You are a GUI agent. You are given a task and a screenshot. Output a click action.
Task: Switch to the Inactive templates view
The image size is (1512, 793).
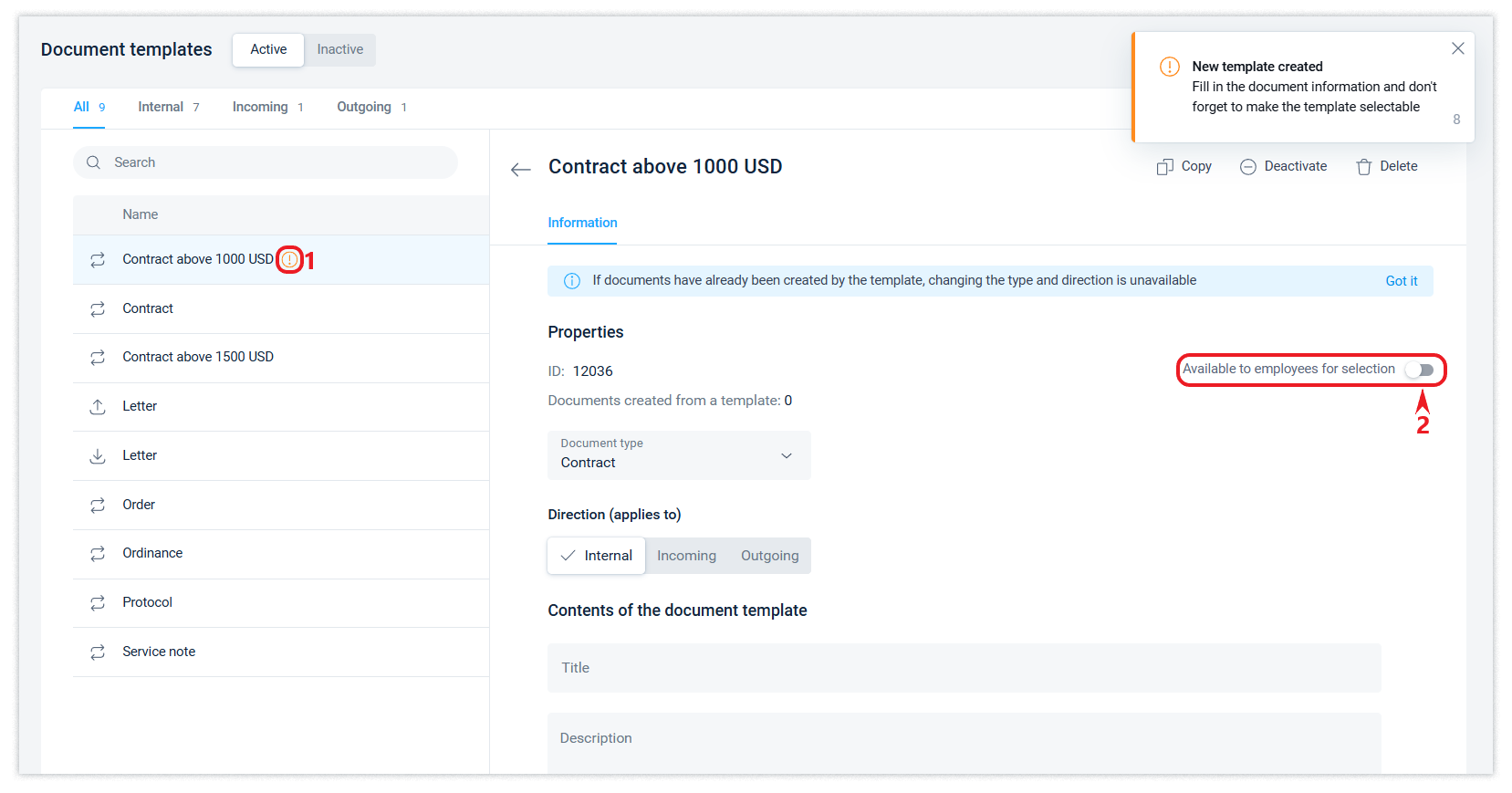click(x=339, y=49)
